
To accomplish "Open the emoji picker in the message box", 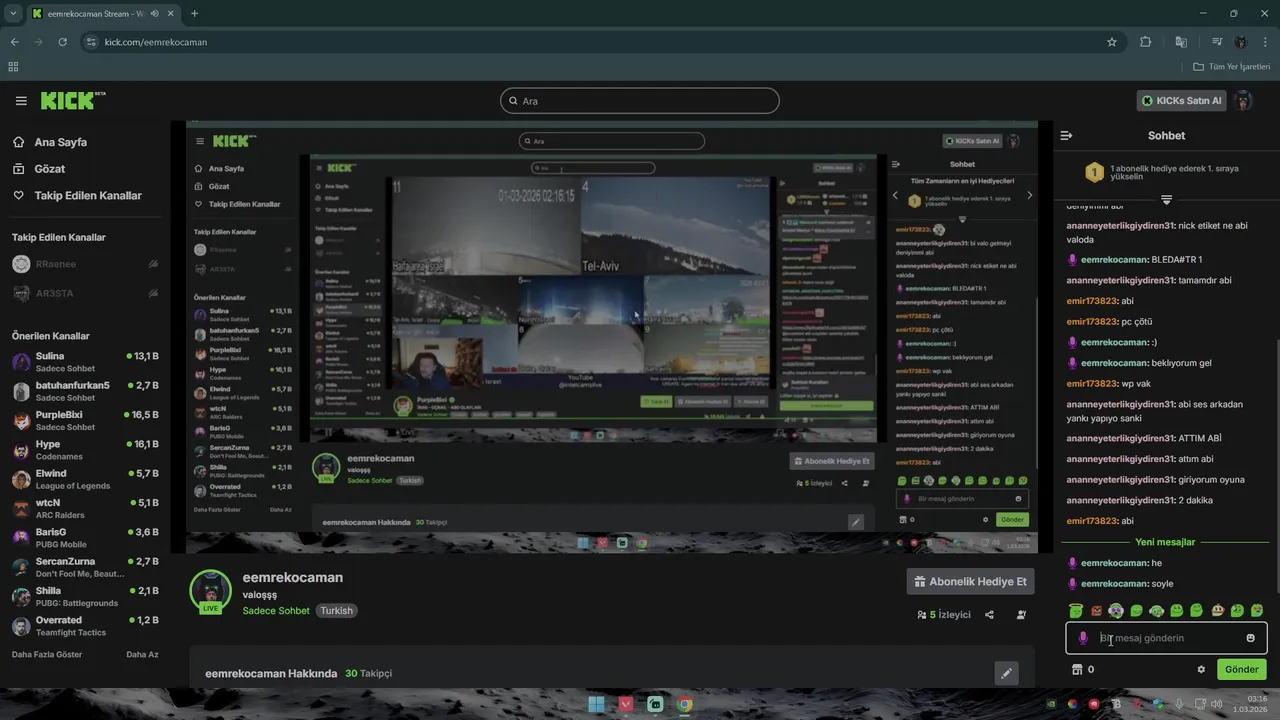I will [x=1250, y=638].
